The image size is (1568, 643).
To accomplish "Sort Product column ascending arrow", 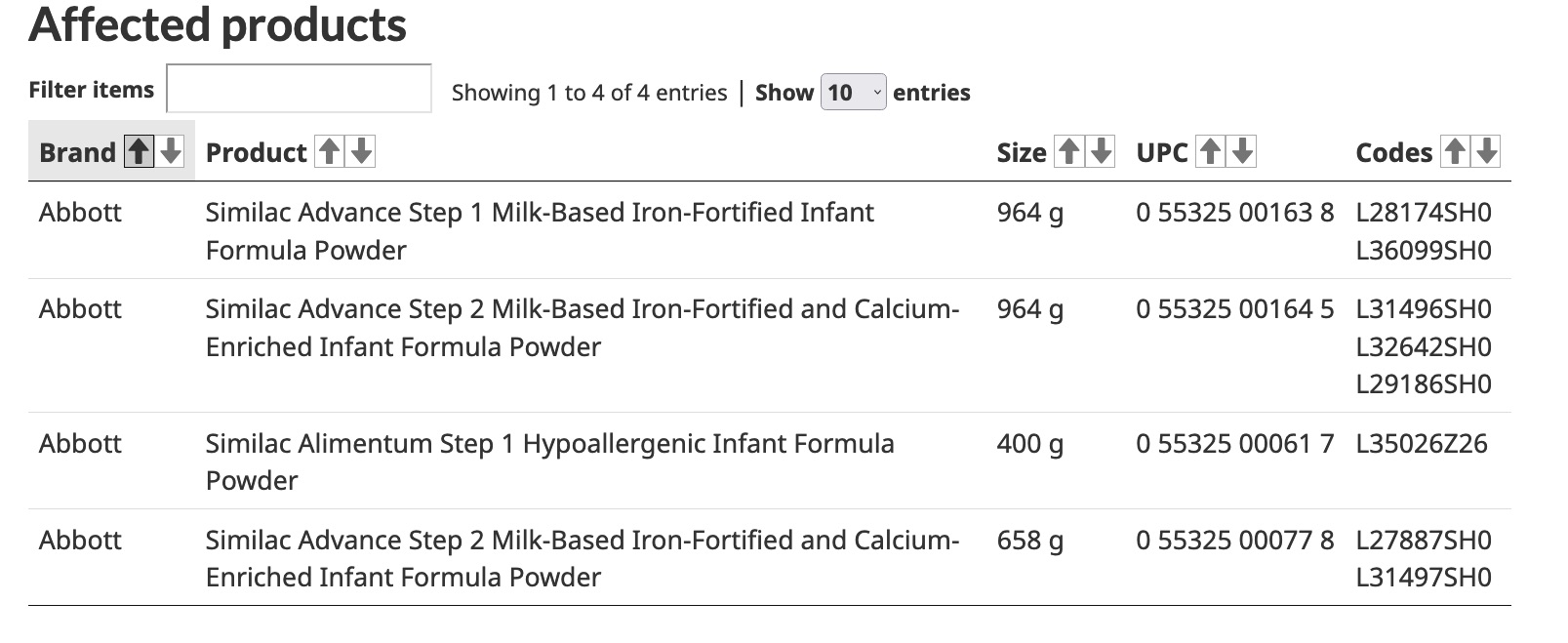I will coord(330,151).
